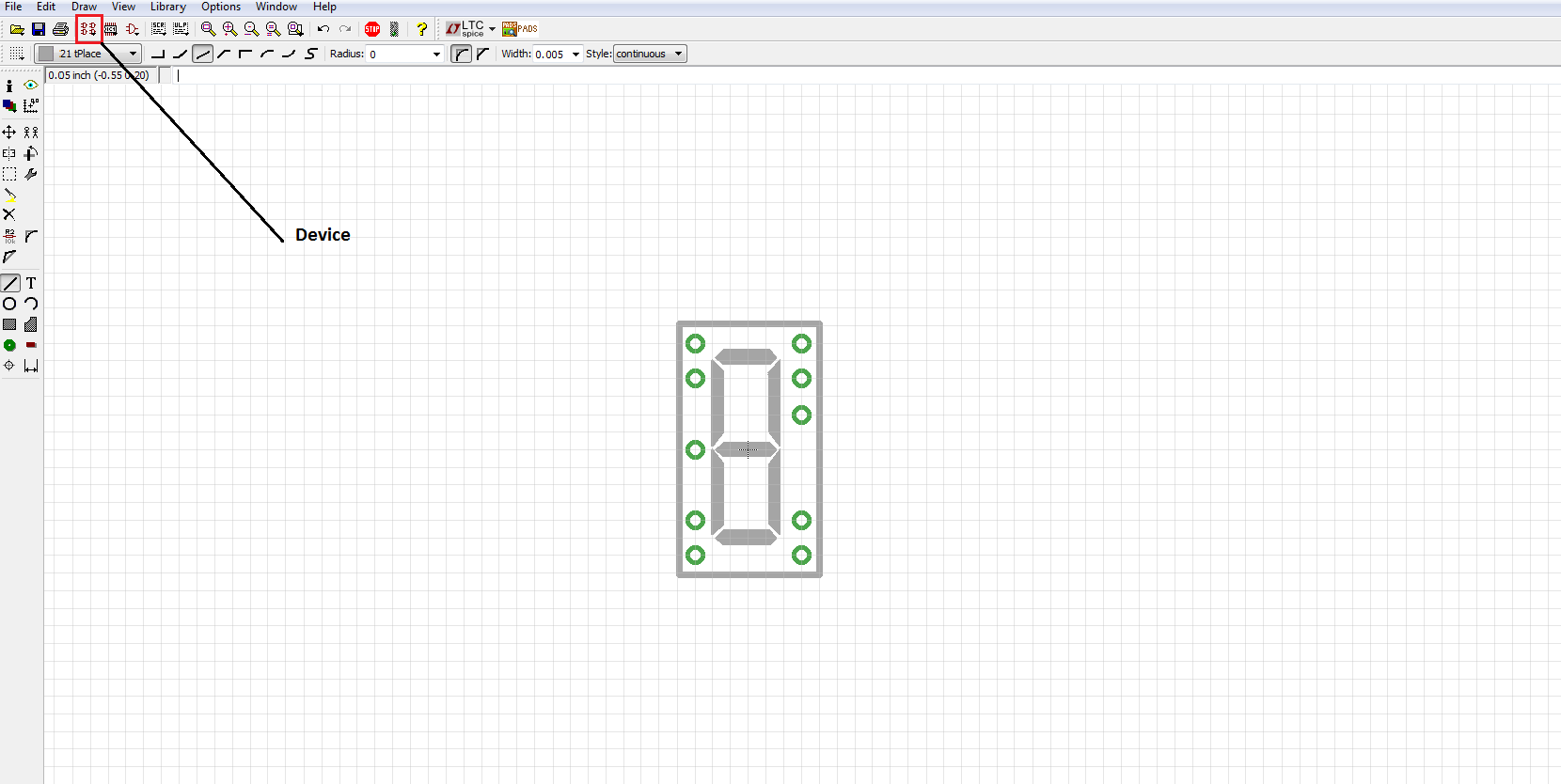Open the Draw menu

(x=84, y=7)
